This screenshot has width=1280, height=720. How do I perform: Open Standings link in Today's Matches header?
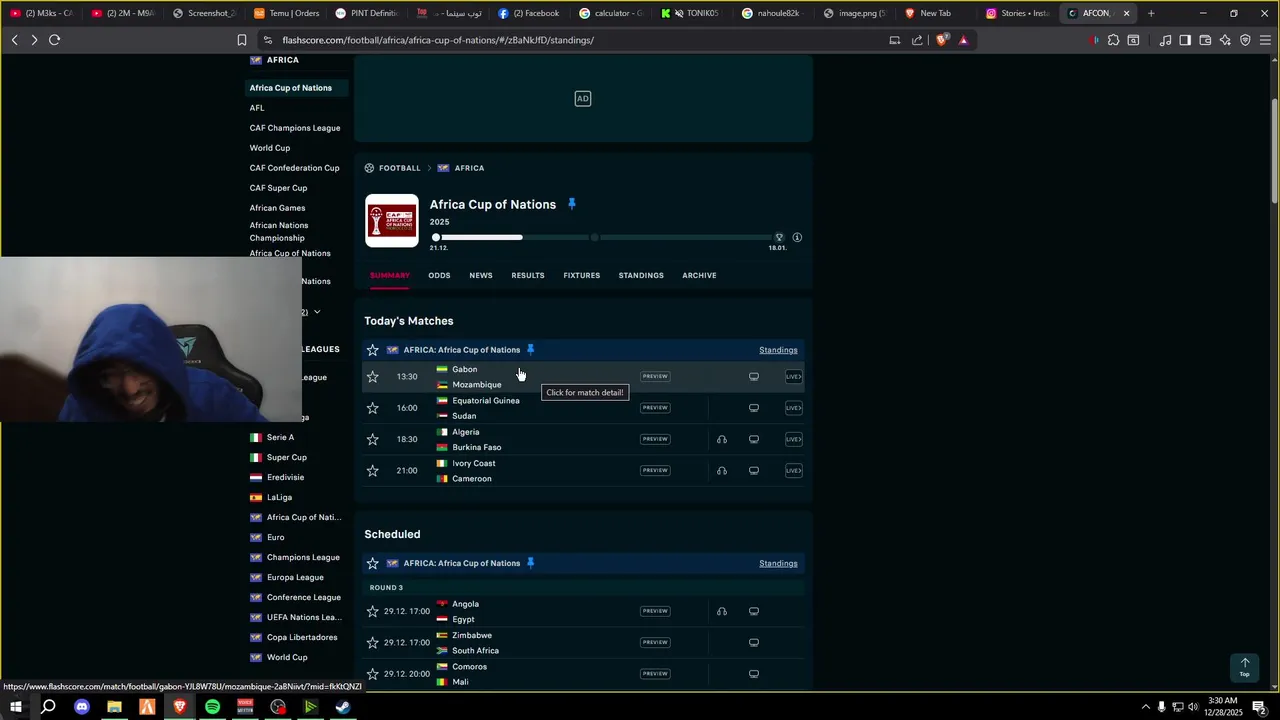(x=778, y=350)
